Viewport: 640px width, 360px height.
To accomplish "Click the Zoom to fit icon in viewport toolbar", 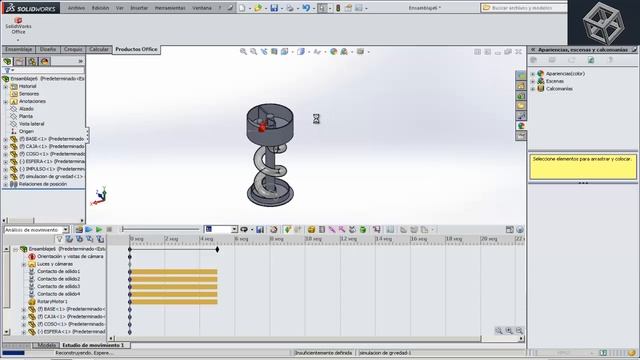I will [243, 52].
